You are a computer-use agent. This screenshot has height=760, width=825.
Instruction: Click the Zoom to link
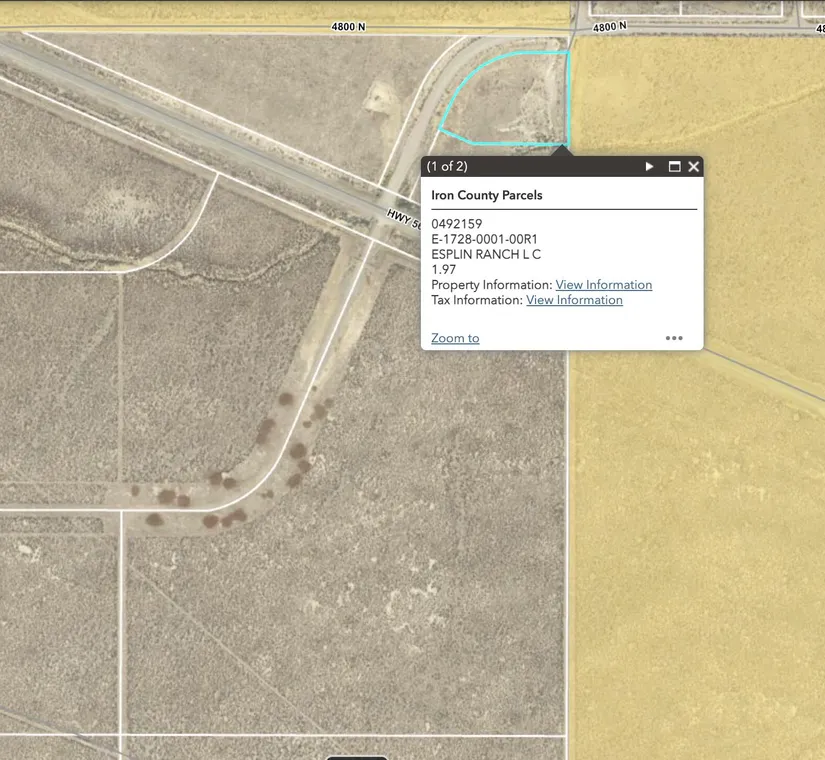455,338
